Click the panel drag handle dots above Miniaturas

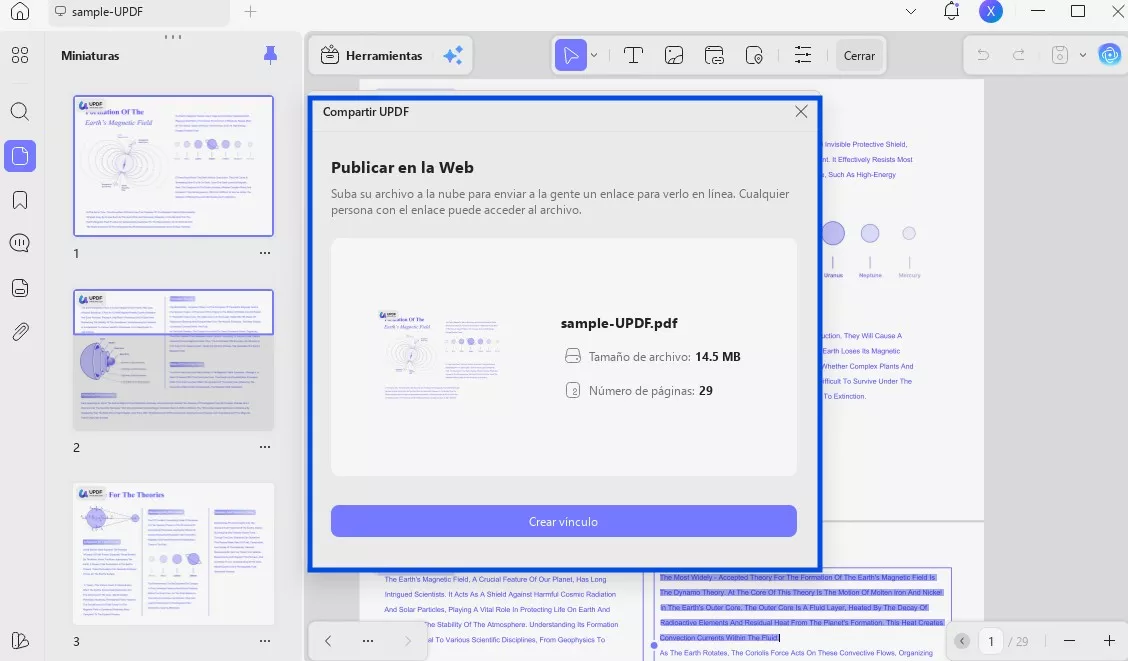pos(173,37)
